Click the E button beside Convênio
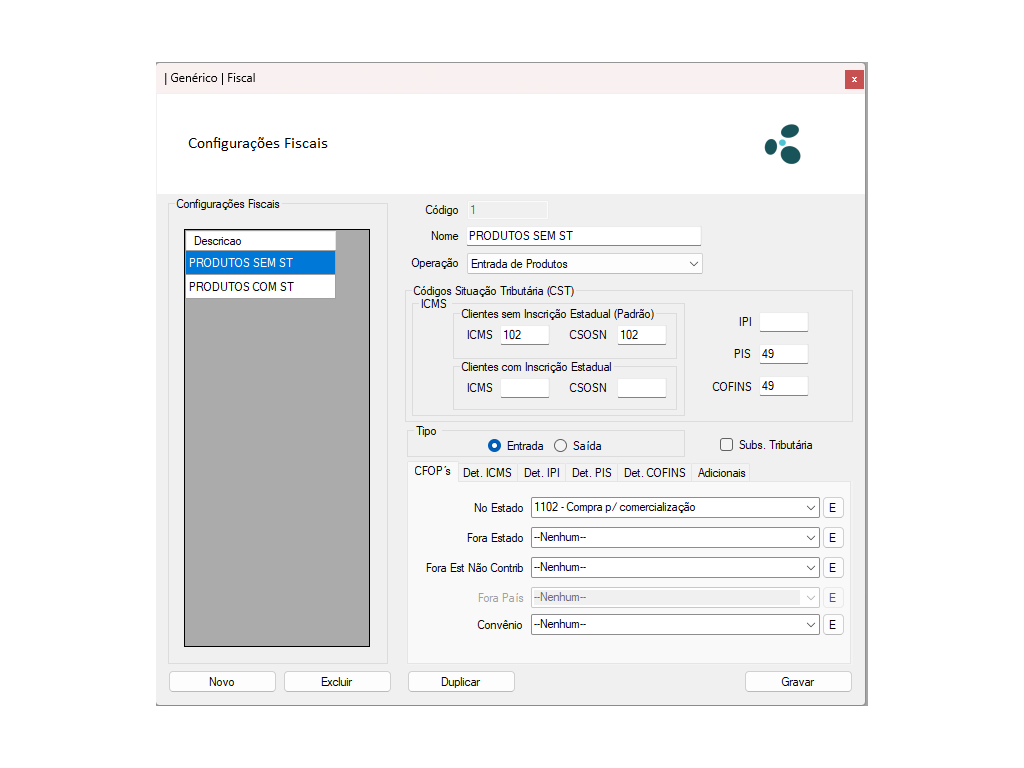The image size is (1024, 768). 833,625
